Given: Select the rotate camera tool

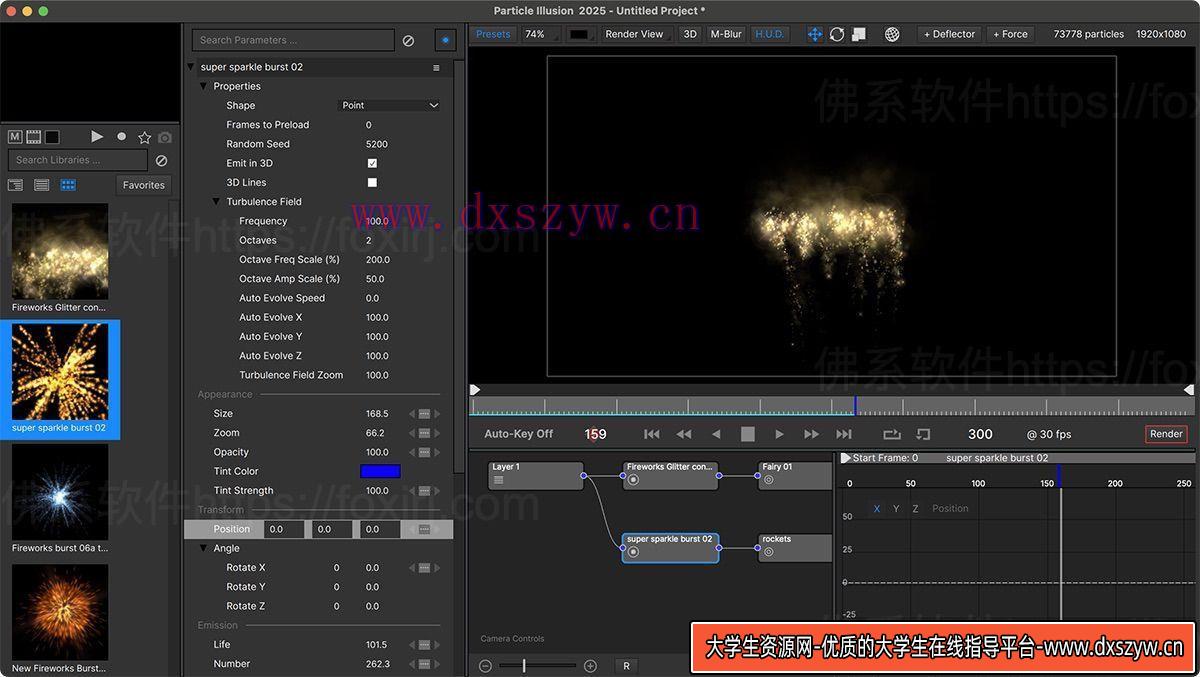Looking at the screenshot, I should pos(837,34).
